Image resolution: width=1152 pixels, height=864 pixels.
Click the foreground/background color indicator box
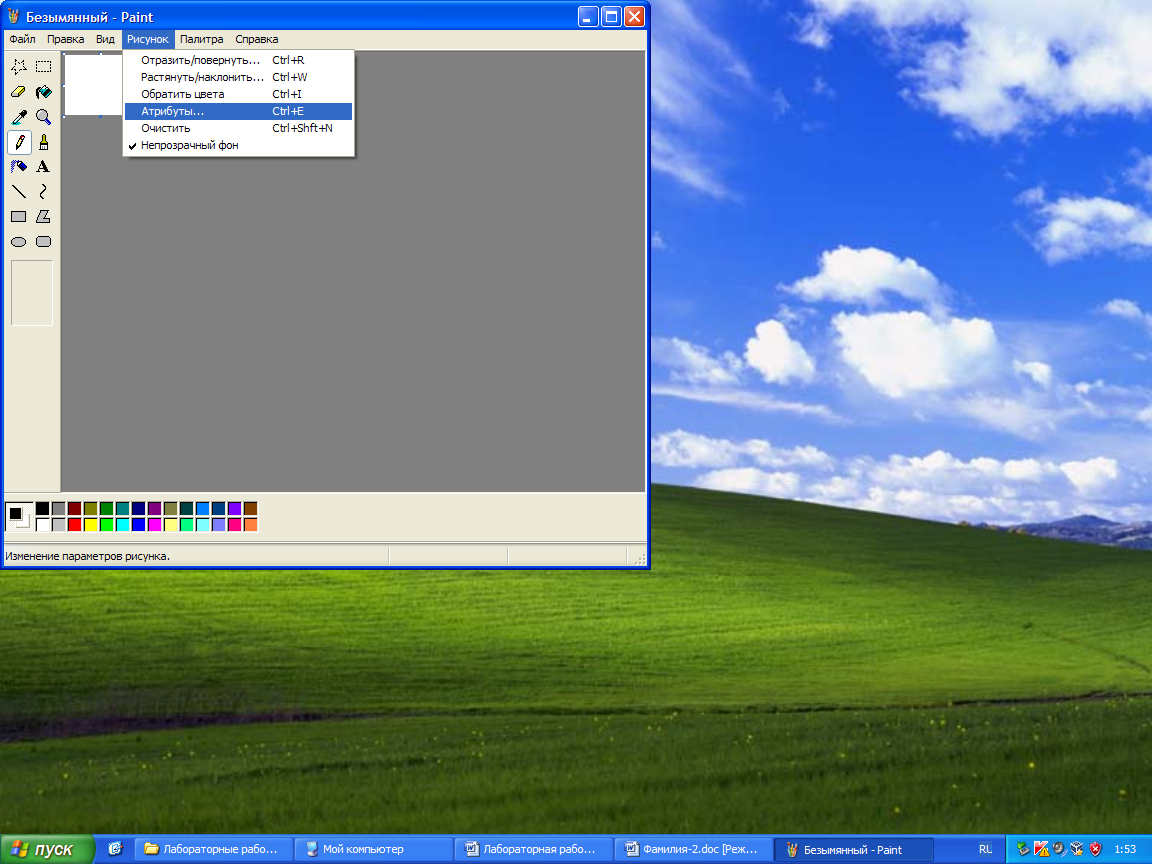pos(19,516)
